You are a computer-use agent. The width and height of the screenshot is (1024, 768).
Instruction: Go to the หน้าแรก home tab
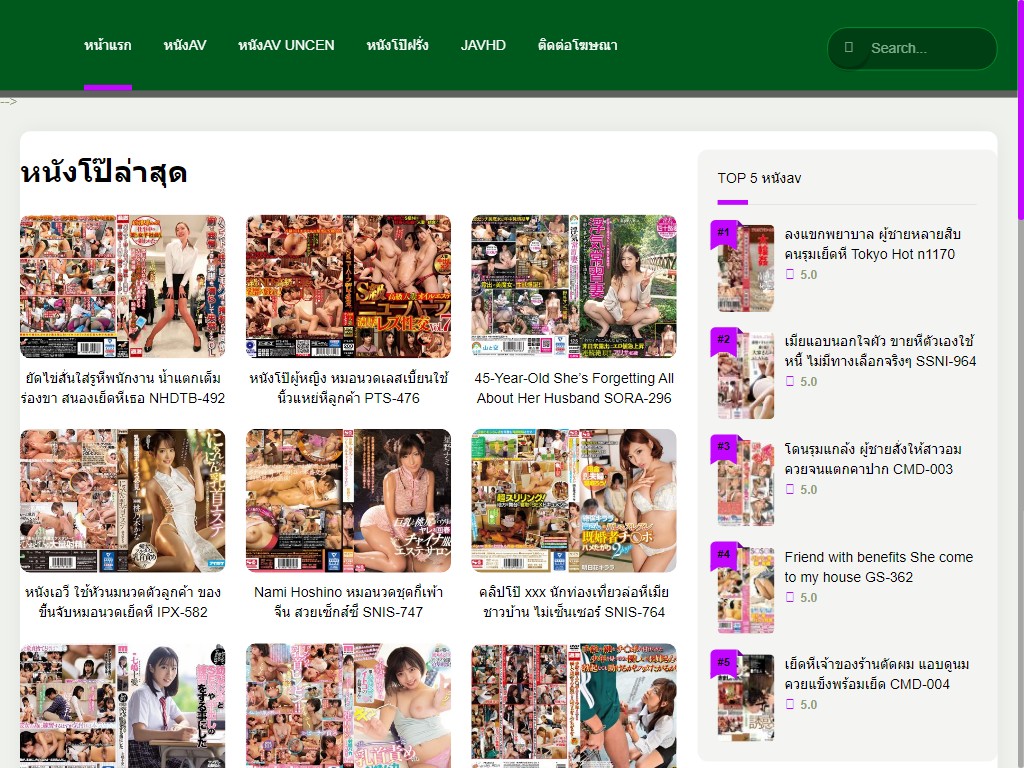pos(108,45)
